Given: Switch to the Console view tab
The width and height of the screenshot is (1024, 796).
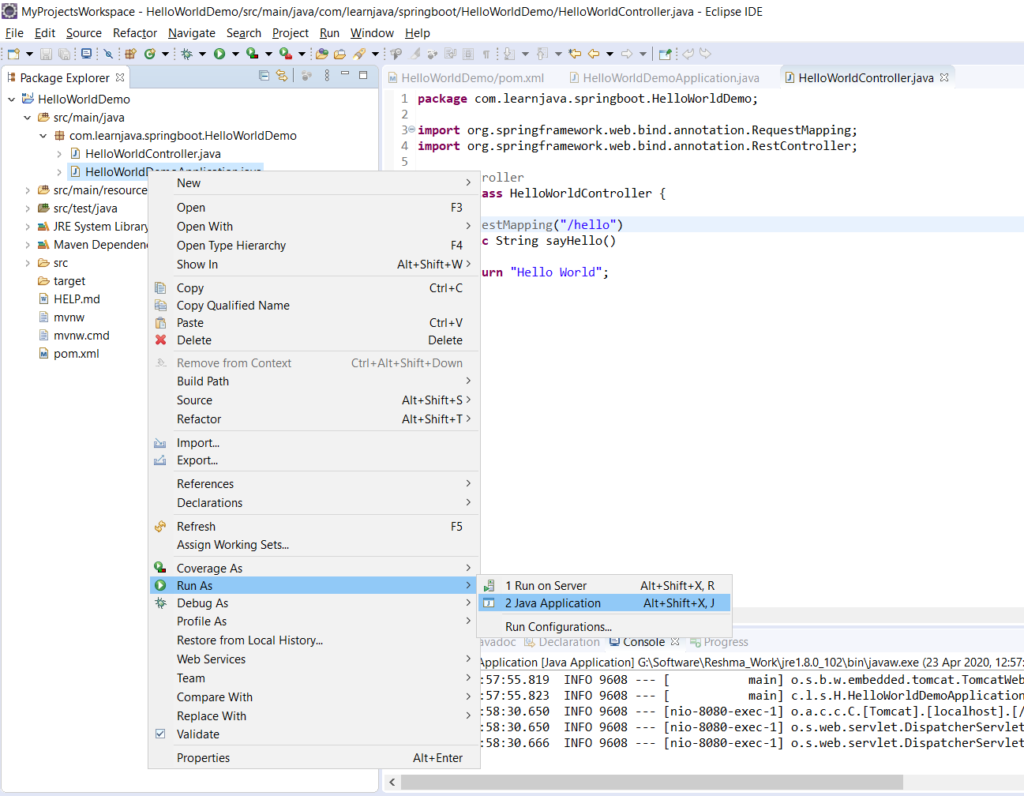Looking at the screenshot, I should pyautogui.click(x=641, y=642).
